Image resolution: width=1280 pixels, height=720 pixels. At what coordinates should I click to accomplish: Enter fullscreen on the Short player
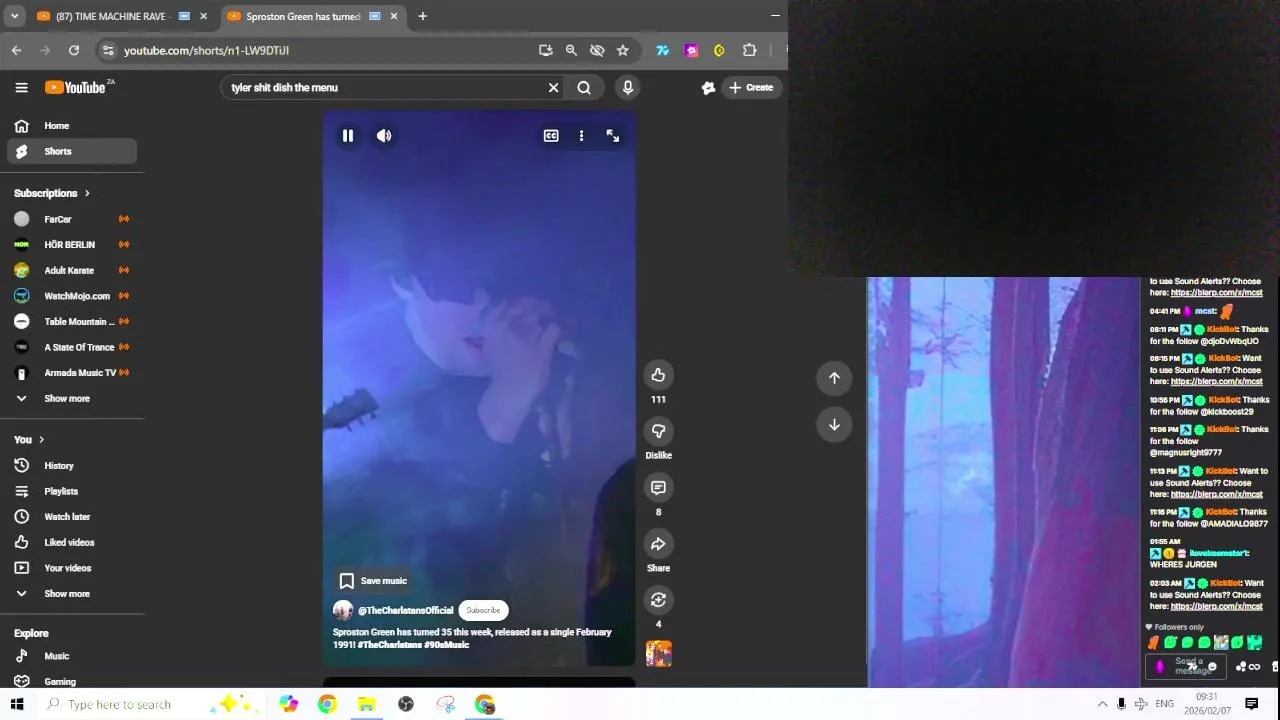tap(613, 136)
